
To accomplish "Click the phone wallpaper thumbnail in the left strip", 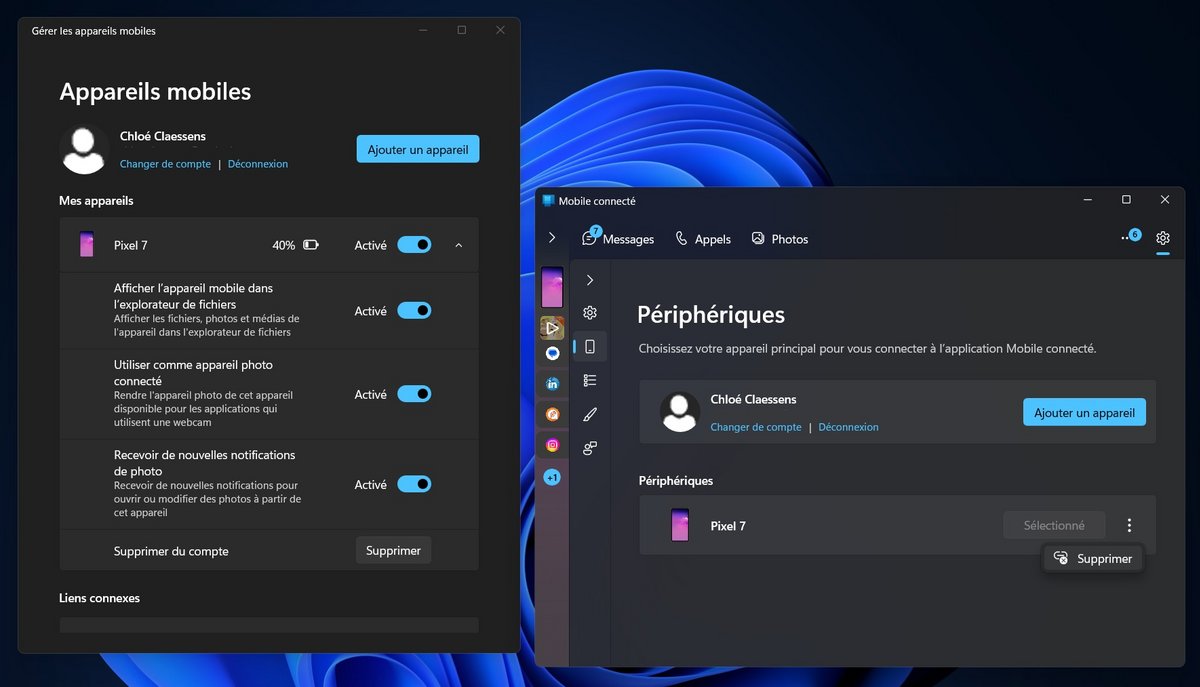I will pyautogui.click(x=552, y=287).
